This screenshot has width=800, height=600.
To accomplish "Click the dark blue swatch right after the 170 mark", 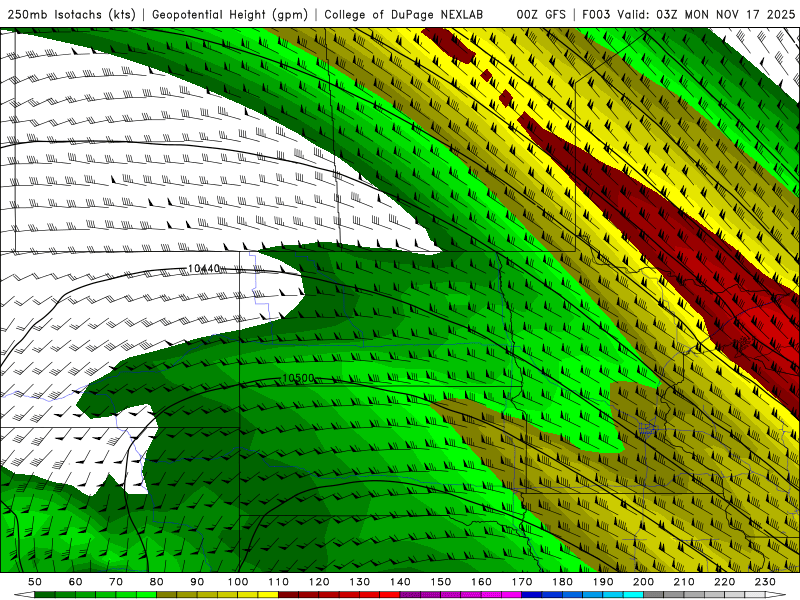I will pos(532,595).
